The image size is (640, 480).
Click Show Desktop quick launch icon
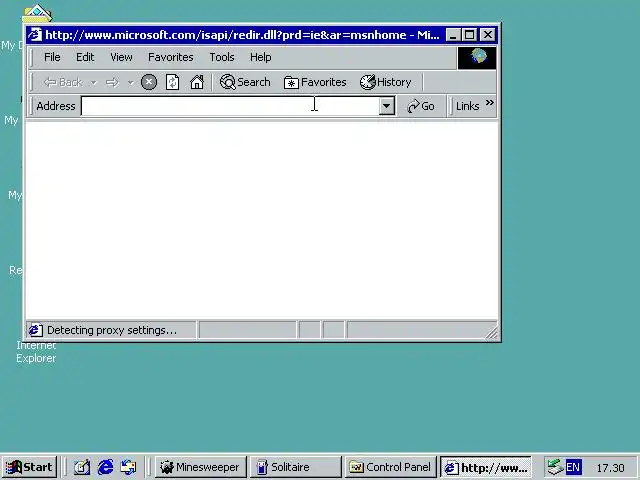82,467
